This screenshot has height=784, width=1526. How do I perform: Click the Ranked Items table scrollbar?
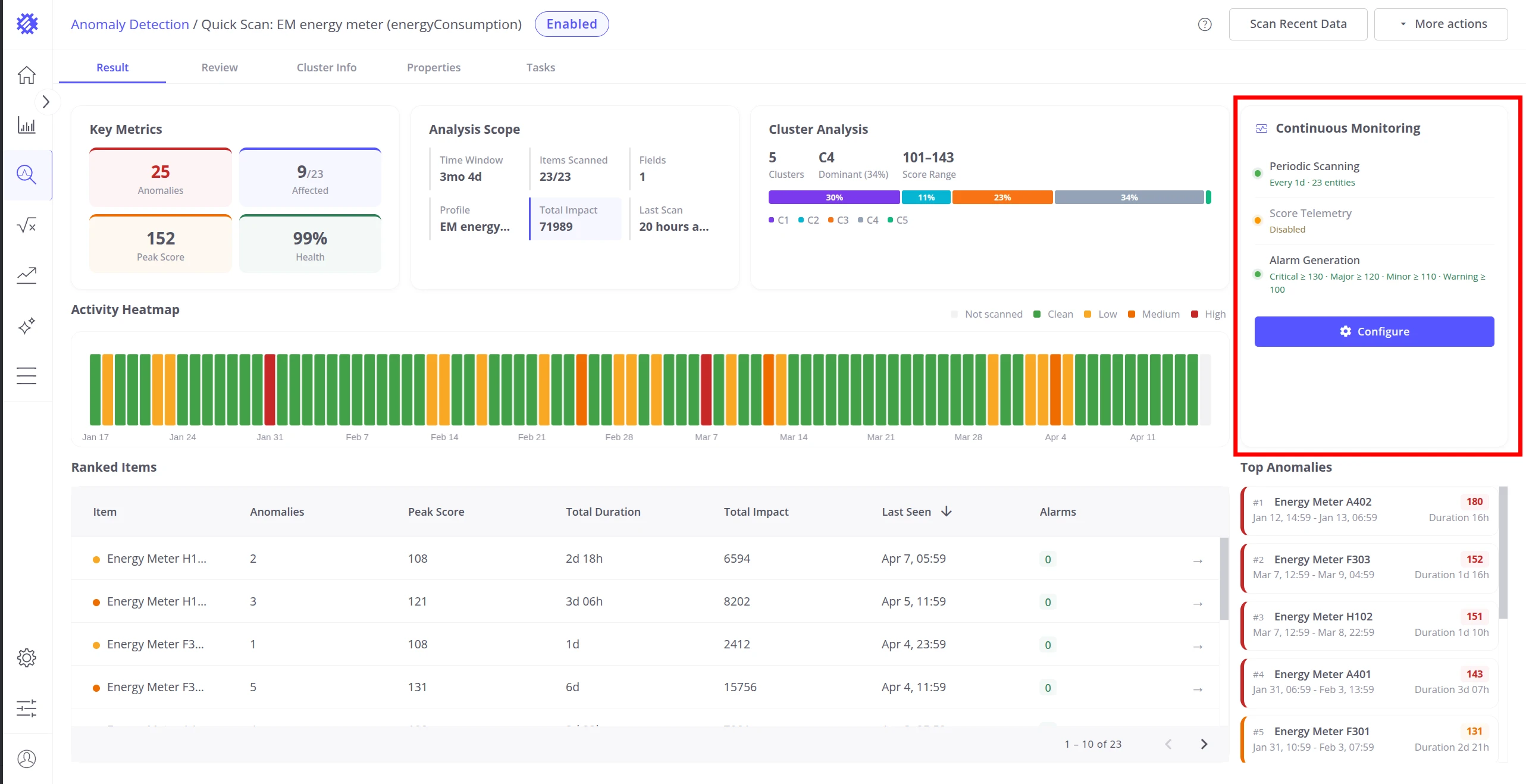pos(1224,578)
